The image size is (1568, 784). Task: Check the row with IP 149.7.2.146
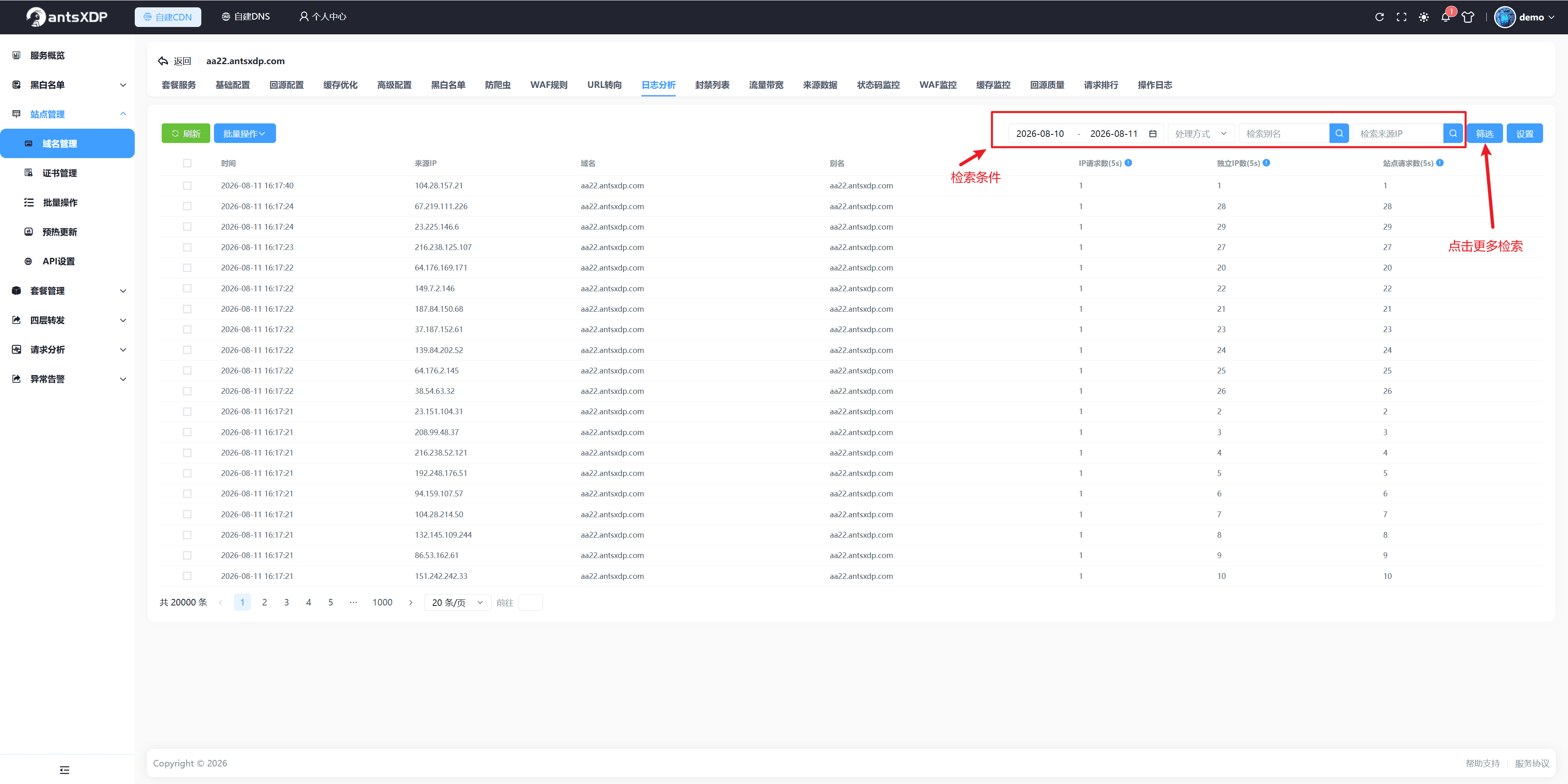point(187,288)
